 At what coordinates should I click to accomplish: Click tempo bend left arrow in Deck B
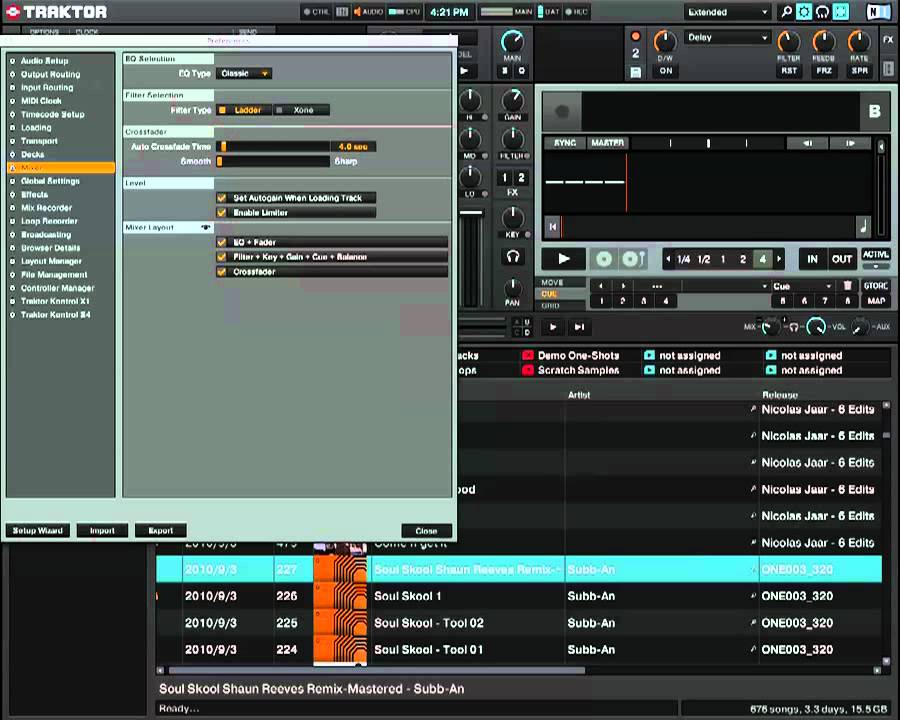click(807, 143)
